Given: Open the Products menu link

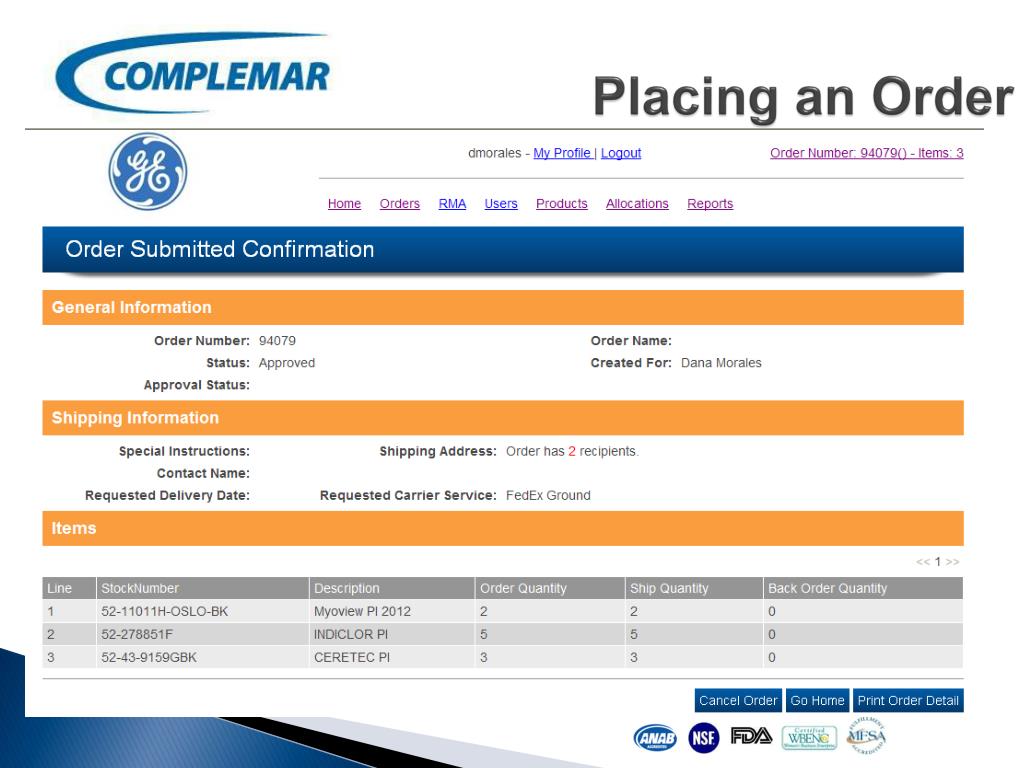Looking at the screenshot, I should pos(562,204).
